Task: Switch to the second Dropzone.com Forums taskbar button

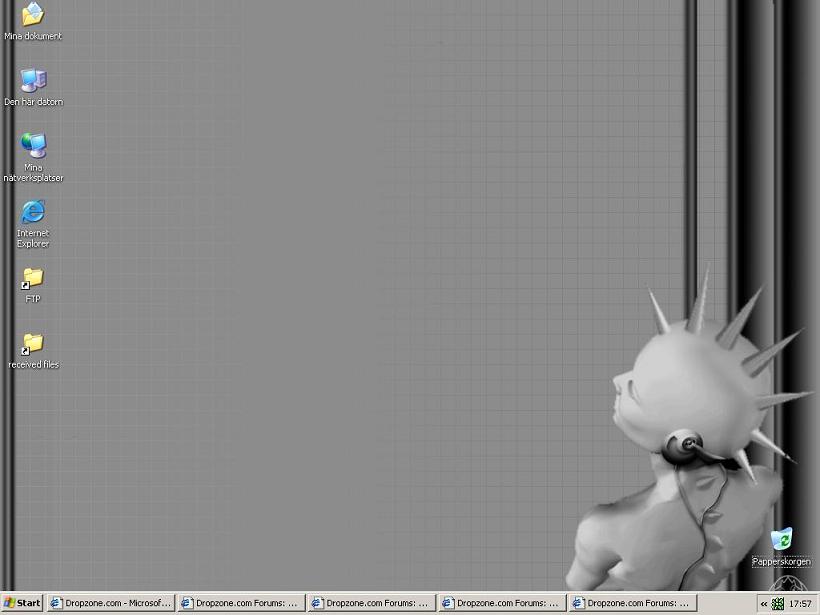Action: tap(371, 603)
